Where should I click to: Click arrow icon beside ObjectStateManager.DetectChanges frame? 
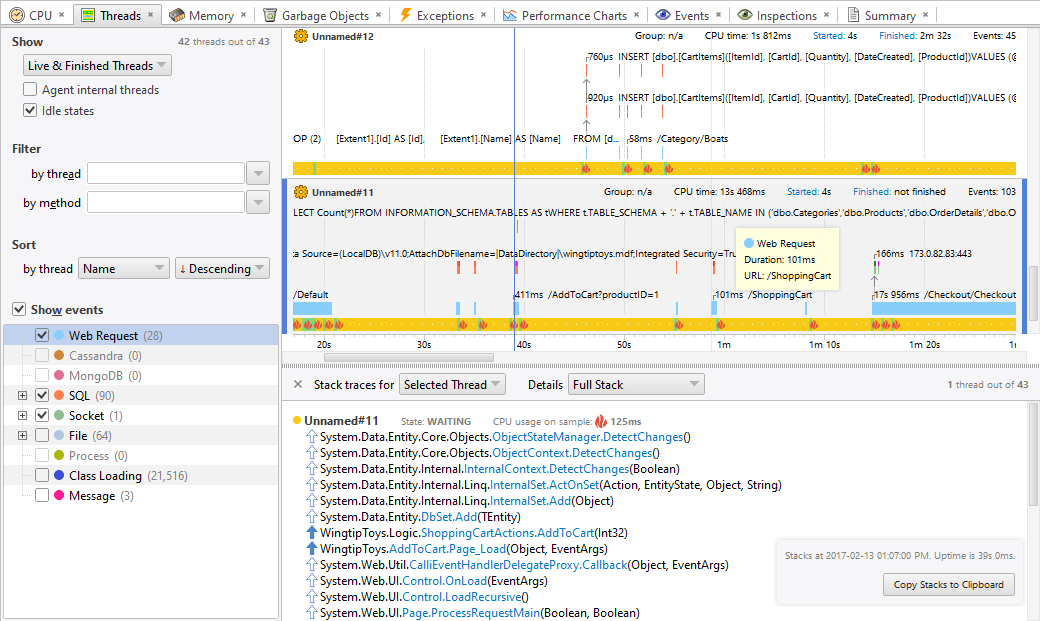312,437
